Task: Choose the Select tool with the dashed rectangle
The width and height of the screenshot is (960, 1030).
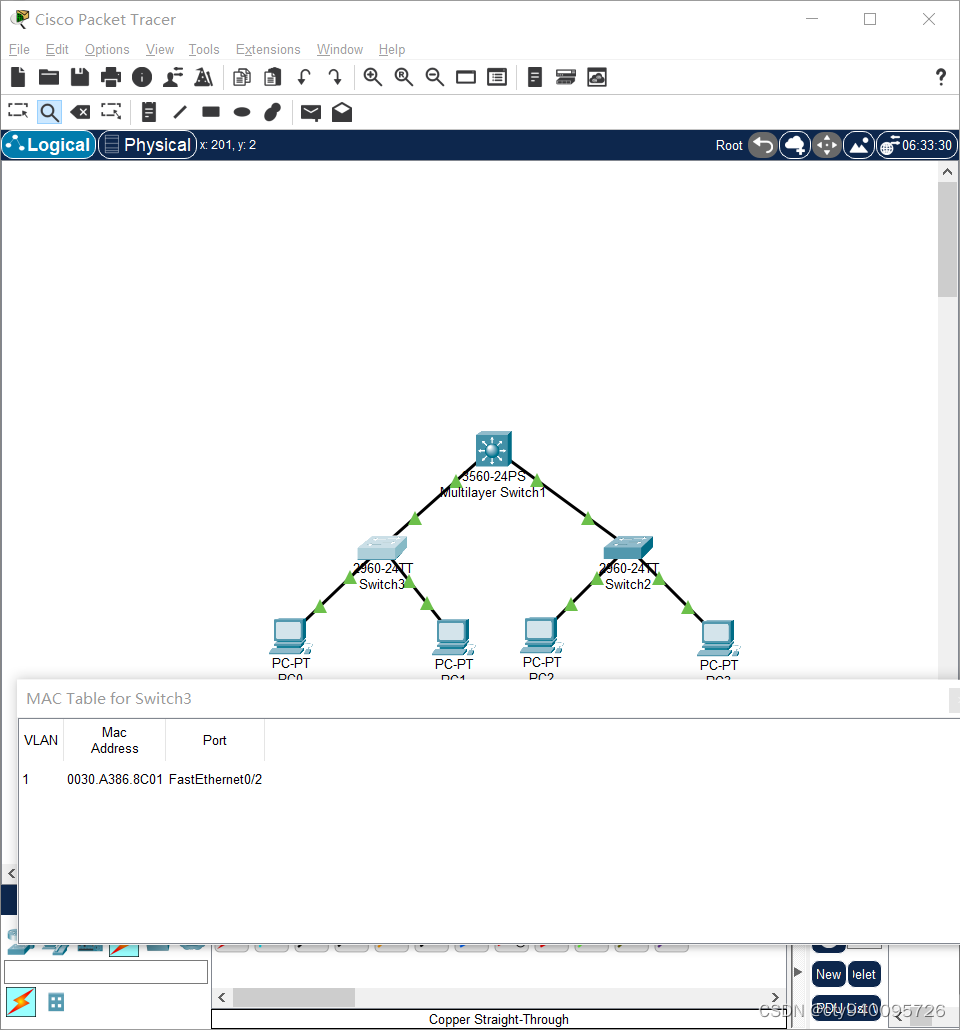Action: click(x=18, y=112)
